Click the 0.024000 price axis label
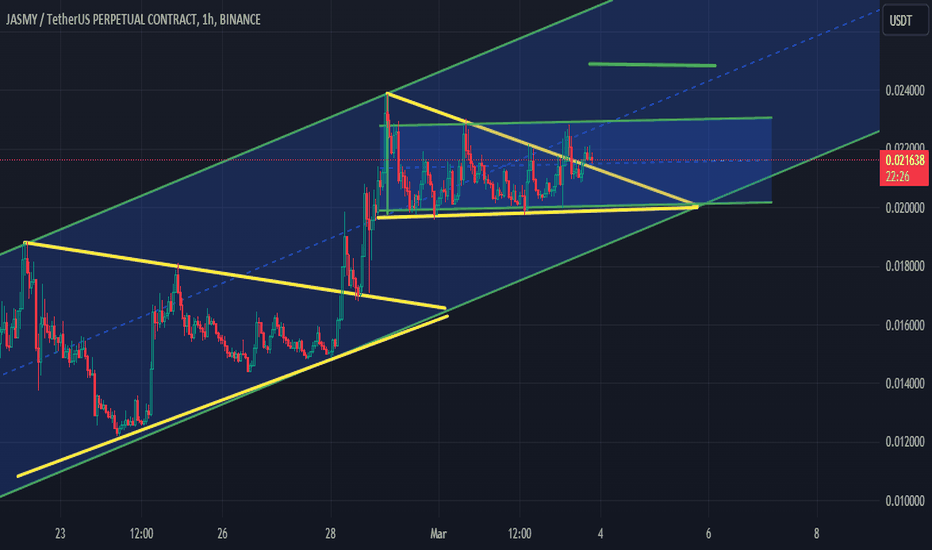Viewport: 932px width, 550px height. pyautogui.click(x=905, y=91)
